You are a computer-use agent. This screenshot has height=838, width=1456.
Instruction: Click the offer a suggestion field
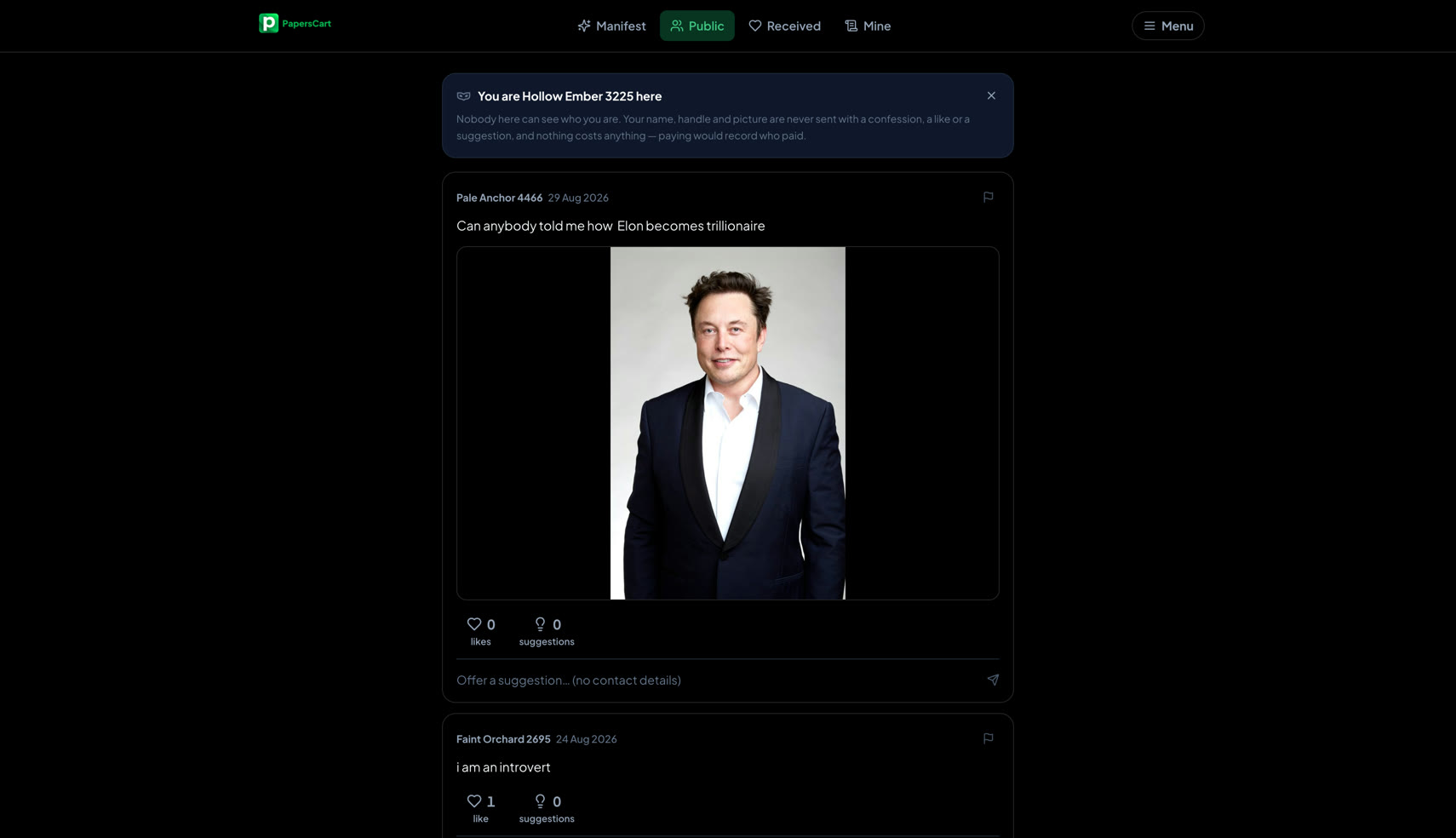[715, 680]
